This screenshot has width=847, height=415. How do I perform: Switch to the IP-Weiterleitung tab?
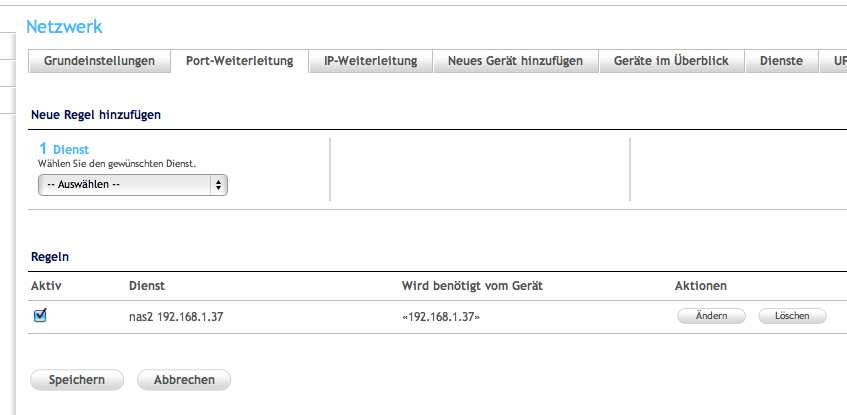point(370,61)
